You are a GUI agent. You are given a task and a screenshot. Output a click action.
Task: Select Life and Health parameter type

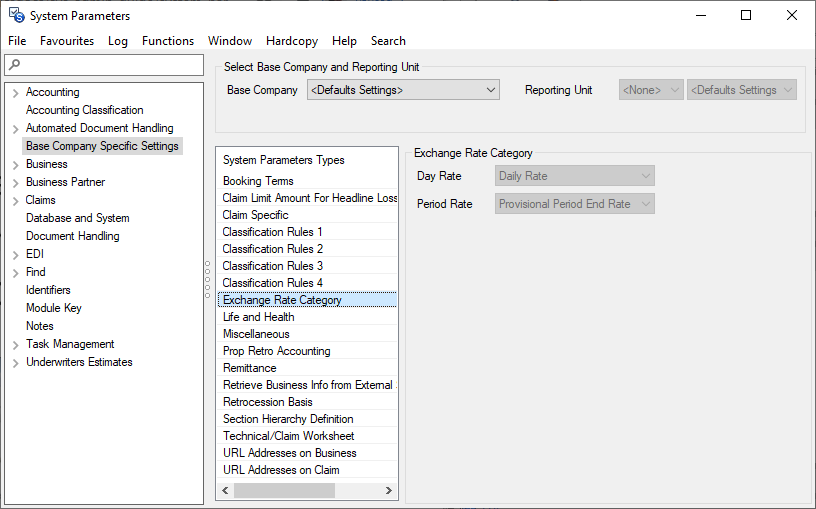click(258, 317)
